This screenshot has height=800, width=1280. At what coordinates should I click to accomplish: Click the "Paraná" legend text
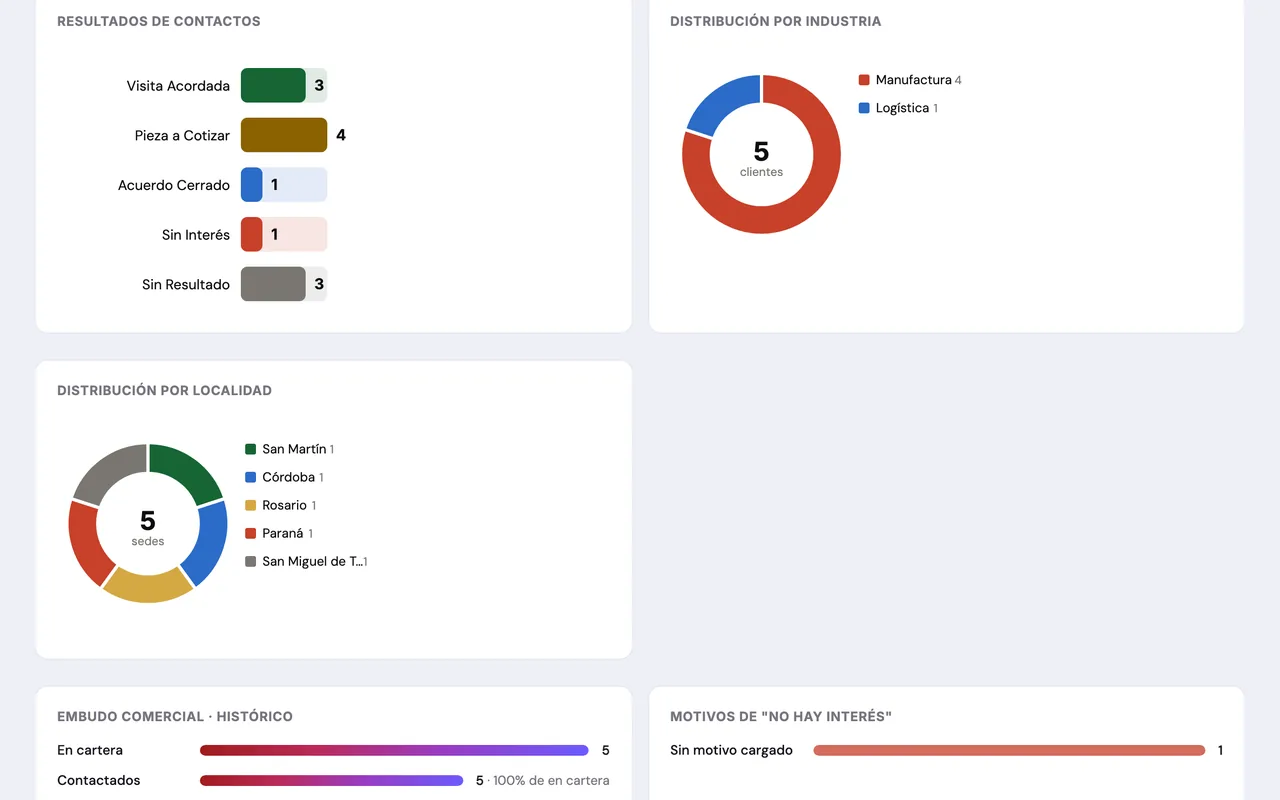(x=282, y=533)
